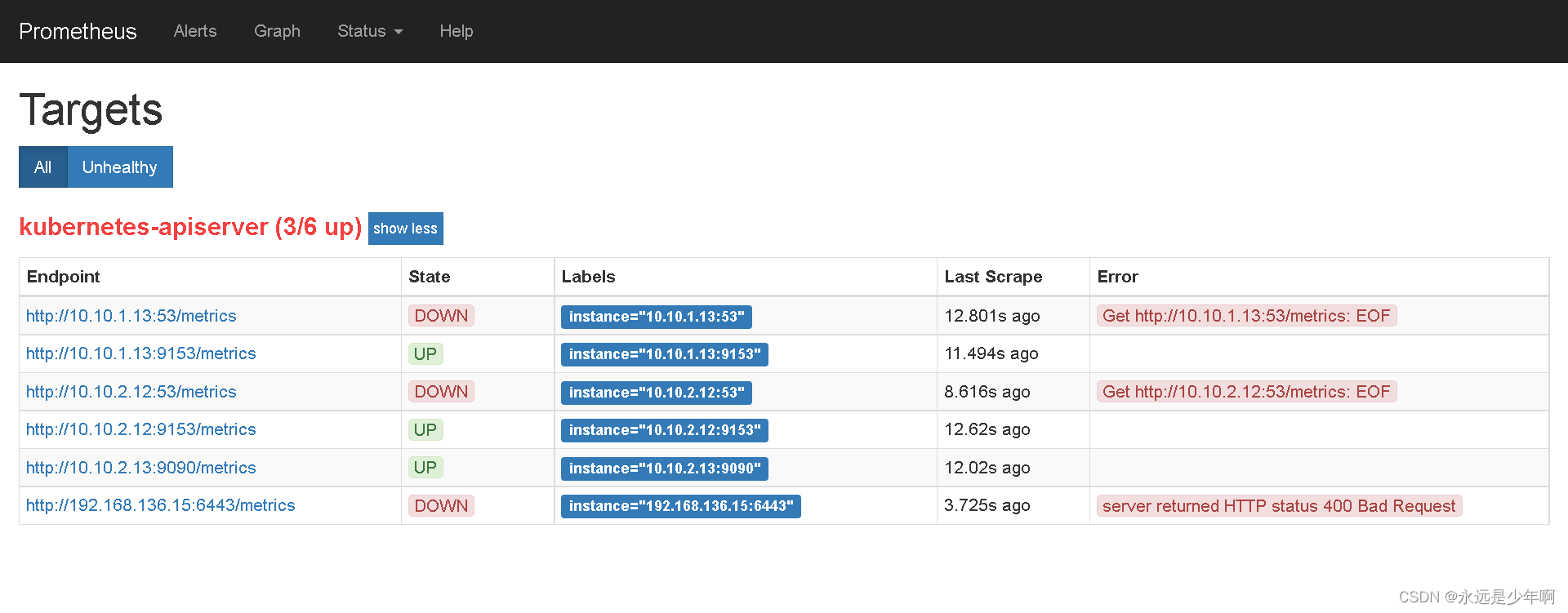Click label instance="10.10.2.12:9153"
The width and height of the screenshot is (1568, 613).
665,430
